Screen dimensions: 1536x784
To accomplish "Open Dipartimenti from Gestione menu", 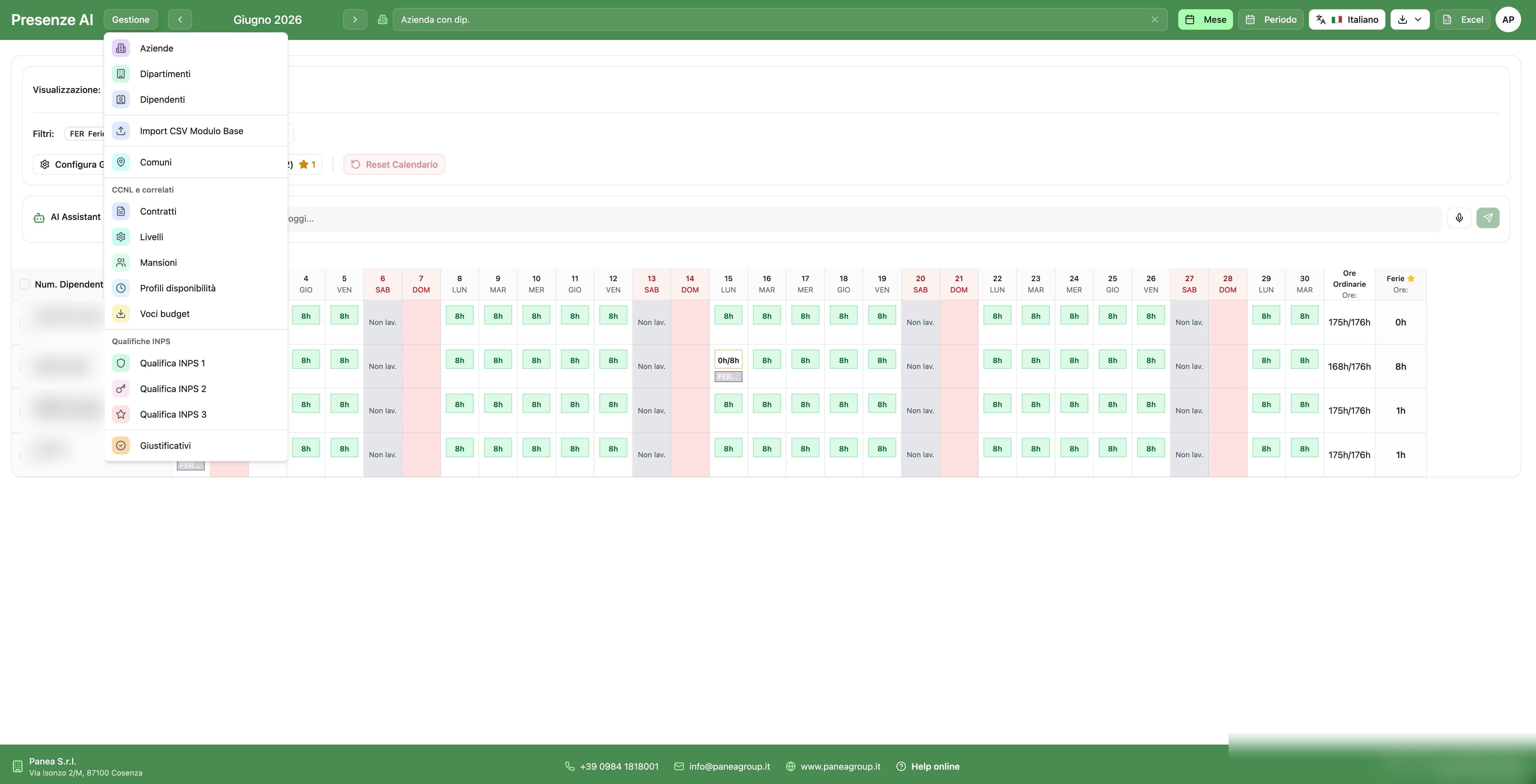I will tap(196, 74).
